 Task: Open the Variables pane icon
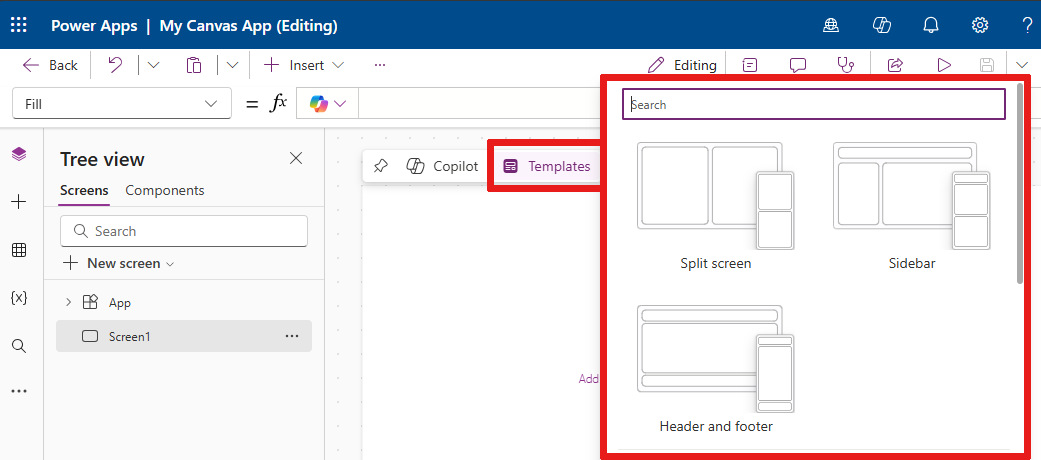19,298
